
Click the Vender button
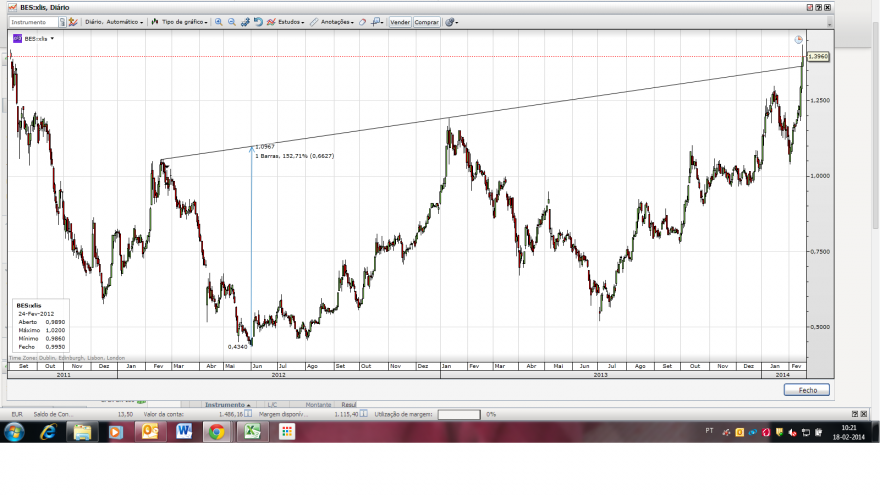tap(400, 22)
